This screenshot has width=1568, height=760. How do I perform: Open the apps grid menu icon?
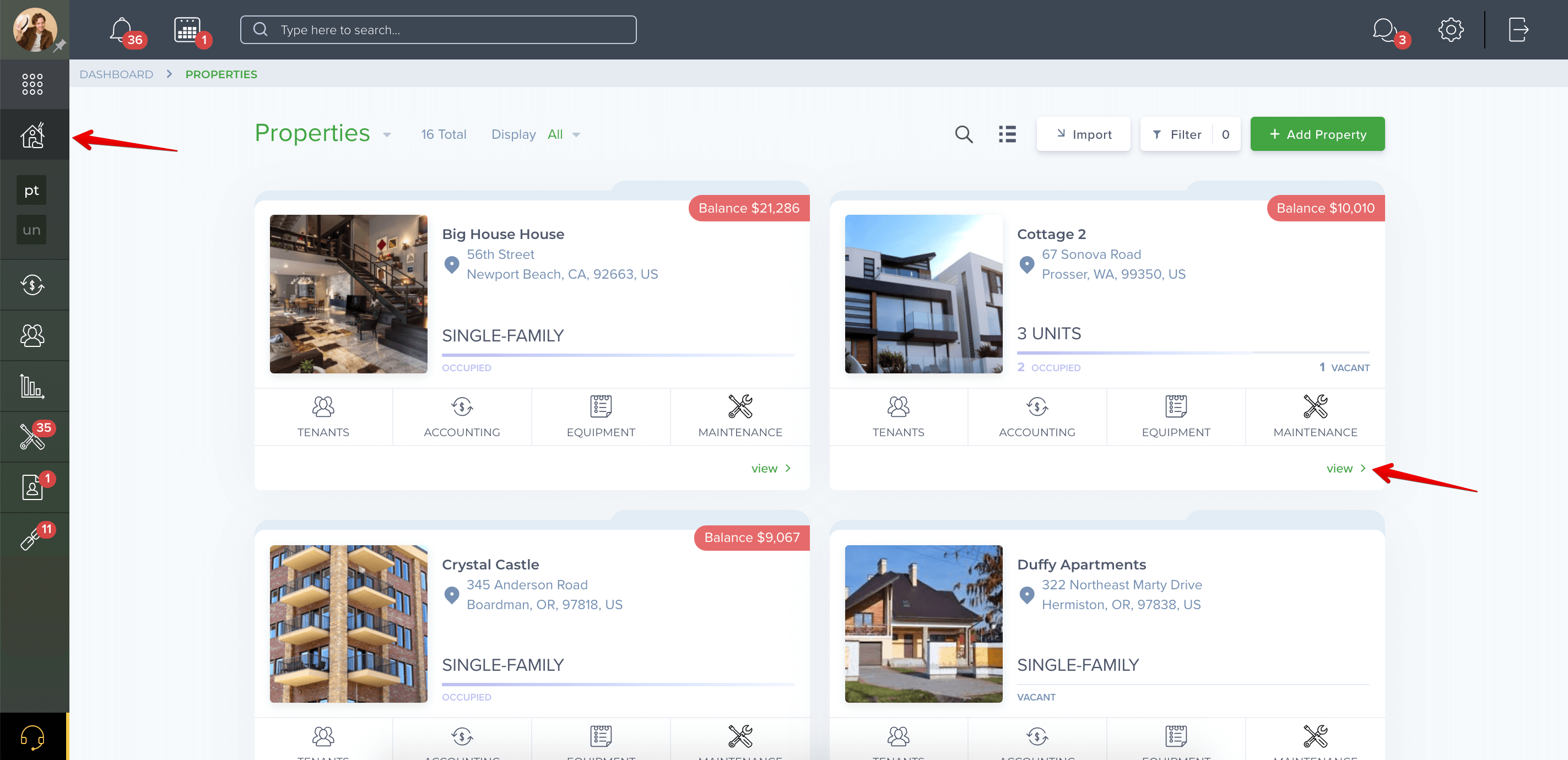click(x=33, y=84)
